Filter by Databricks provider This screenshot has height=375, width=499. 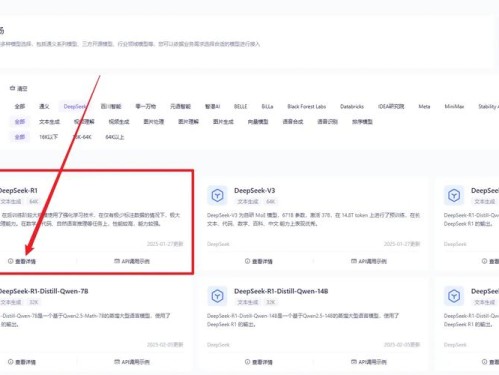tap(352, 106)
